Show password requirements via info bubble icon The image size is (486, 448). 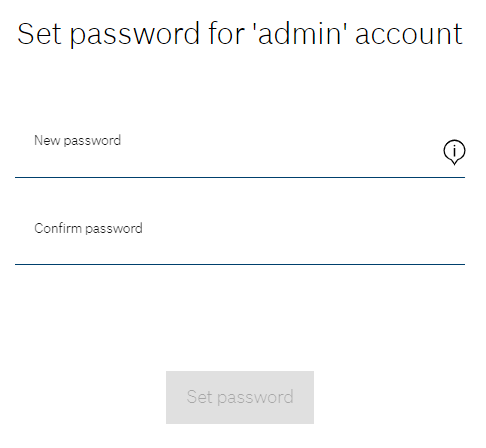tap(454, 152)
